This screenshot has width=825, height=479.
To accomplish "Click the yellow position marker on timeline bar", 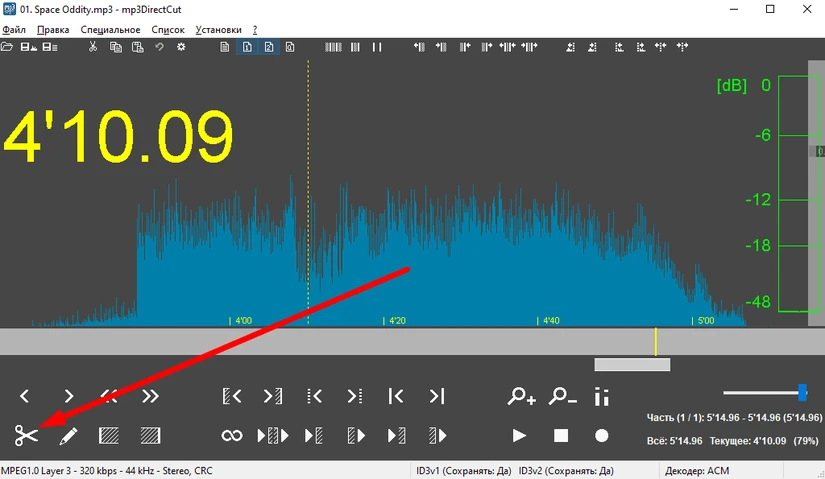I will [x=656, y=341].
